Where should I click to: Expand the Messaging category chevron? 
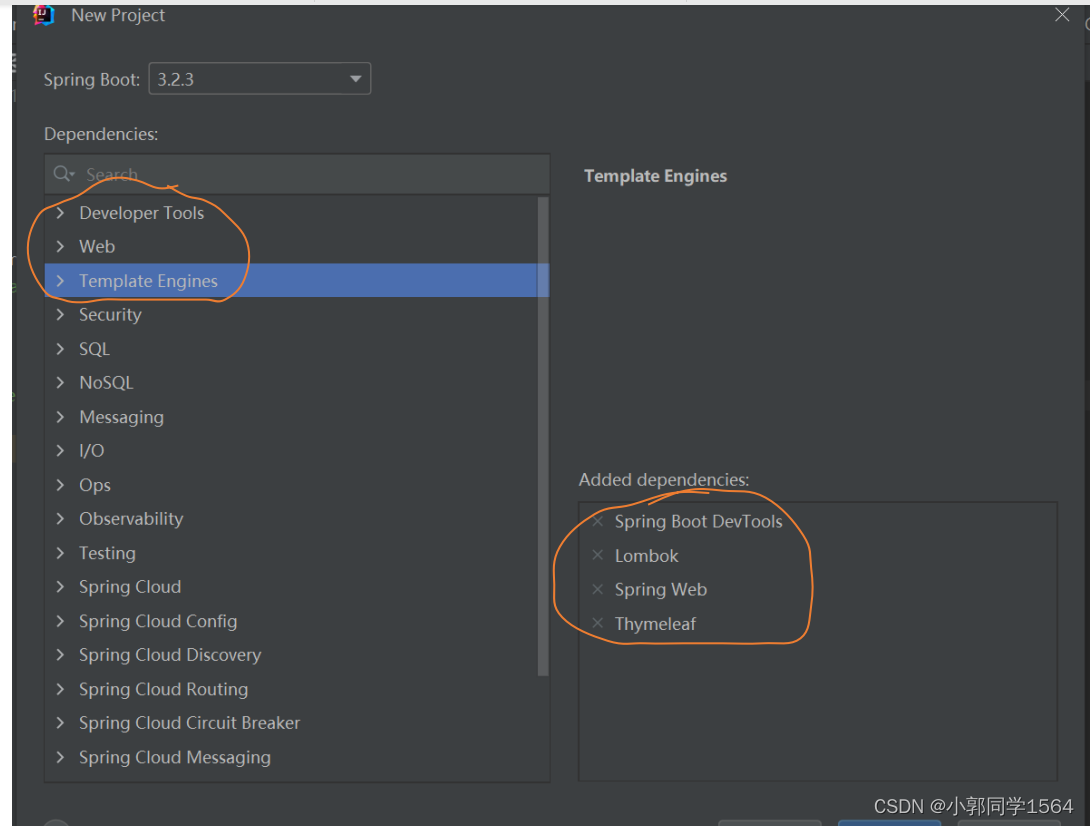(x=60, y=416)
